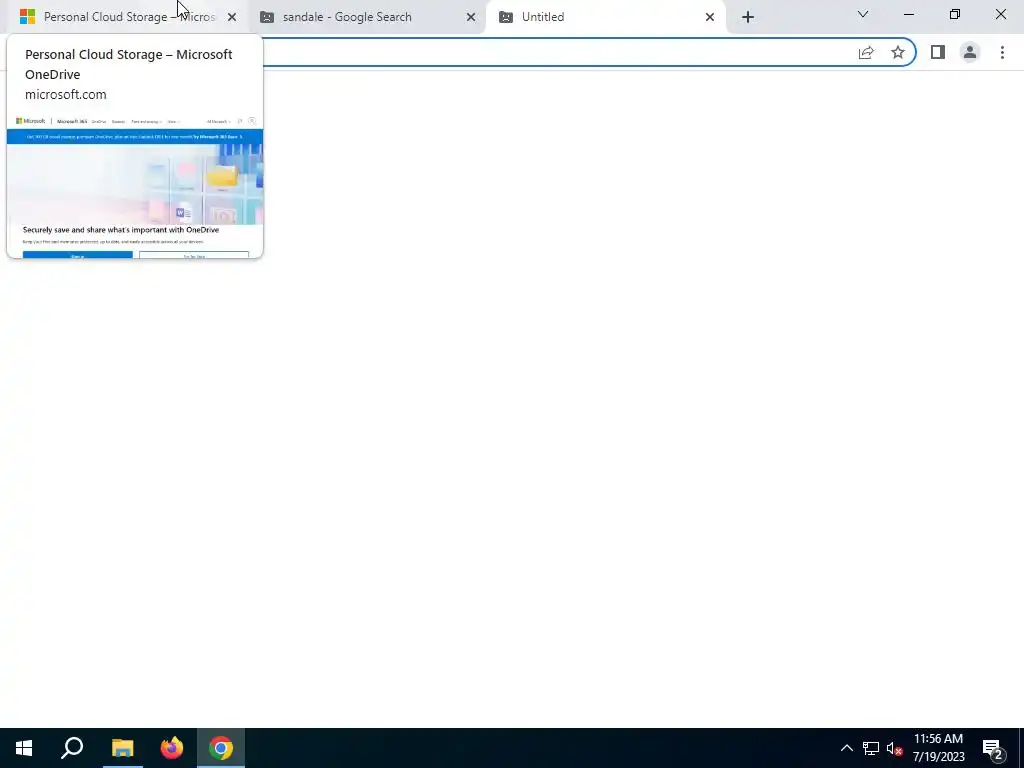
Task: Open a new tab with plus button
Action: click(x=748, y=17)
